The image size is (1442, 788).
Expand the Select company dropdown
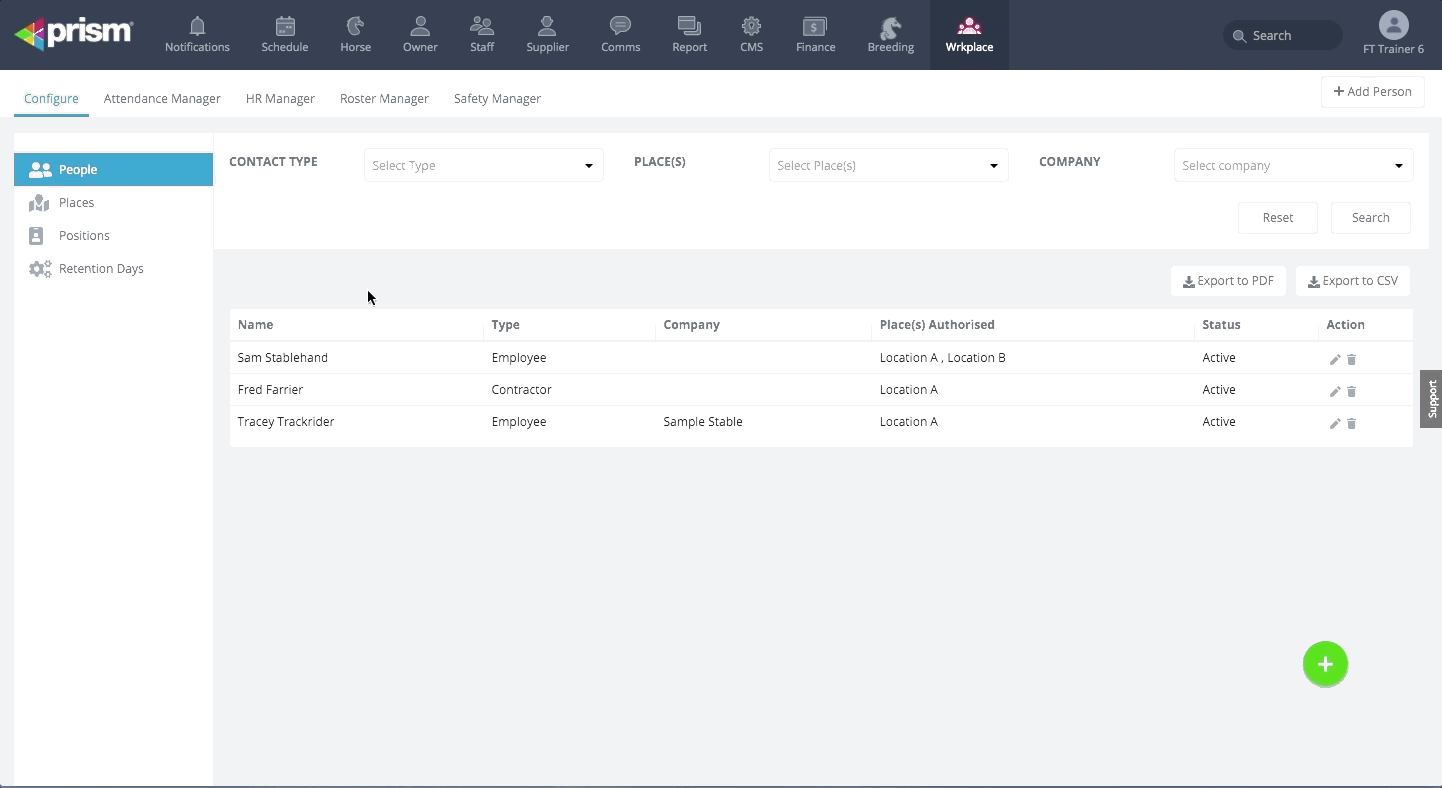(x=1292, y=166)
